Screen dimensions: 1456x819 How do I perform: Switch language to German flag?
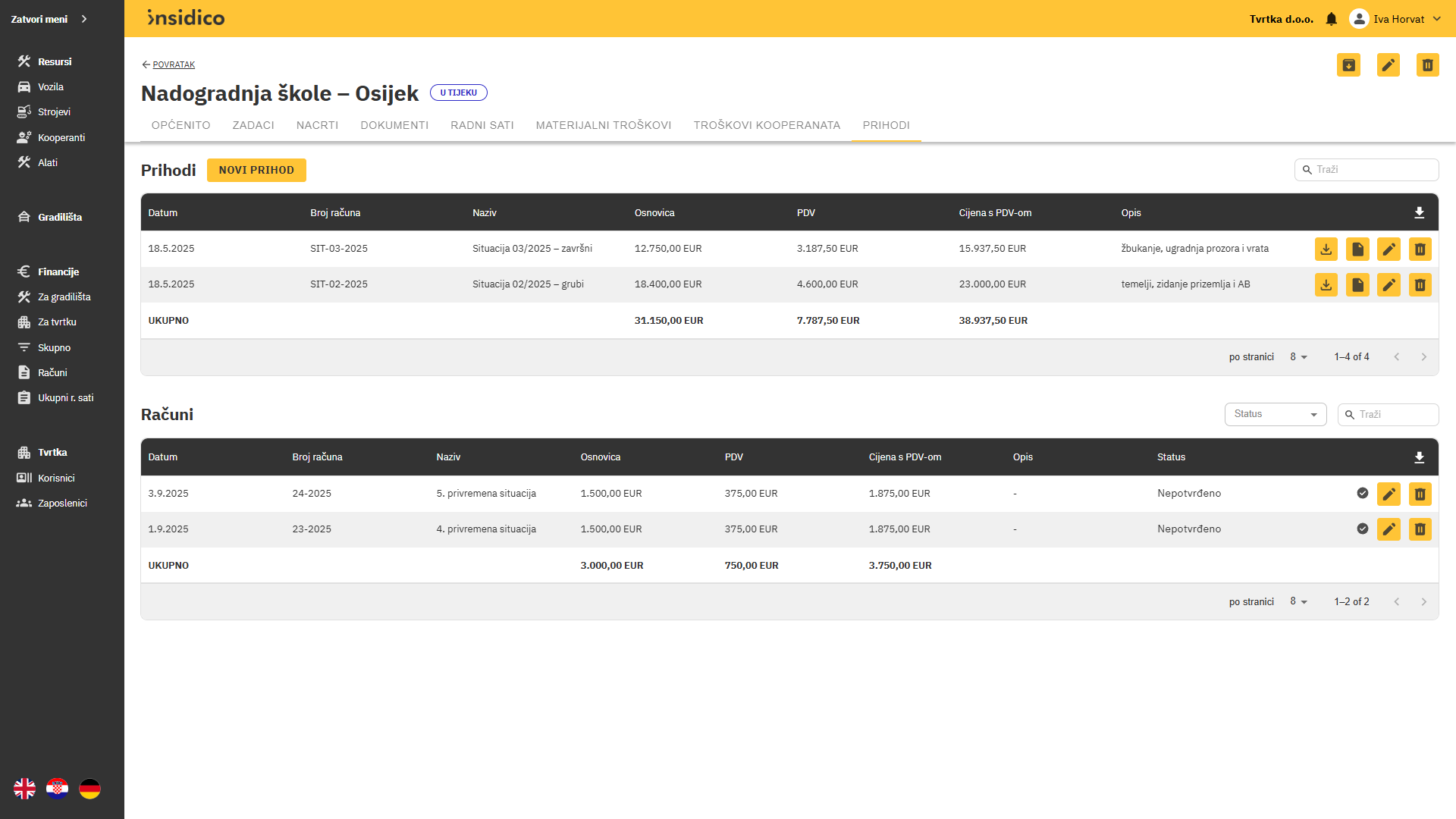click(89, 789)
